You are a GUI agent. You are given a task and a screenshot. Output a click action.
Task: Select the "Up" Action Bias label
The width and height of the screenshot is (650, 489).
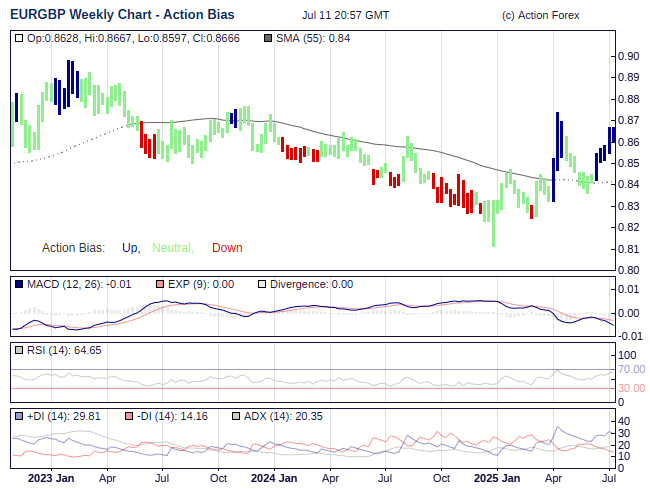coord(130,248)
